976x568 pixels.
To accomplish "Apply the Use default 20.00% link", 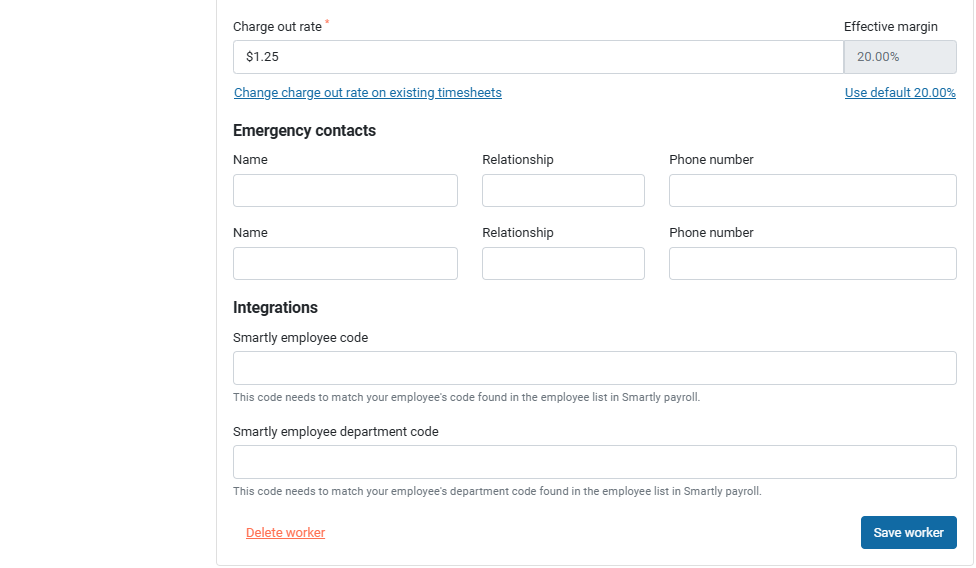I will 900,93.
